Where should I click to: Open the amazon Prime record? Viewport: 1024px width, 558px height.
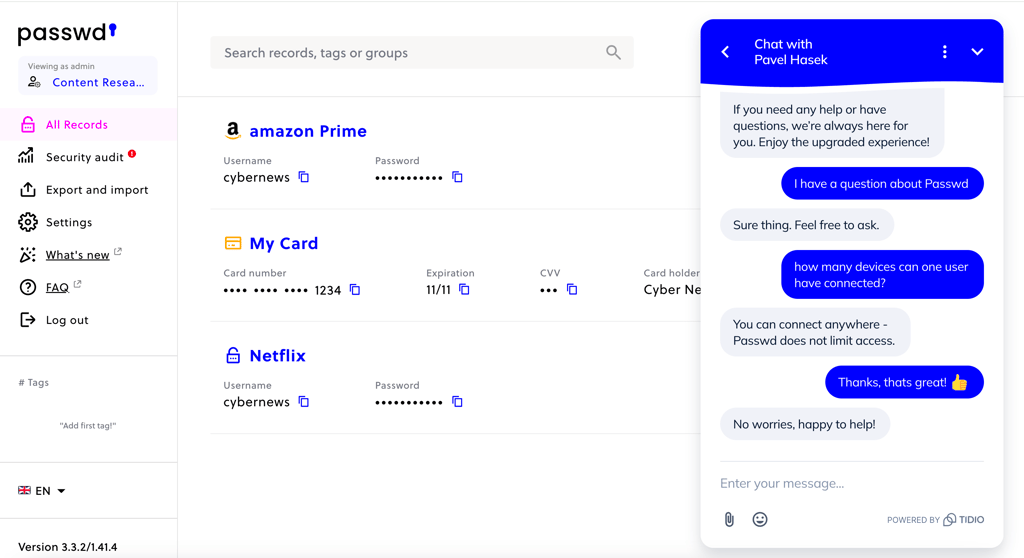click(308, 131)
